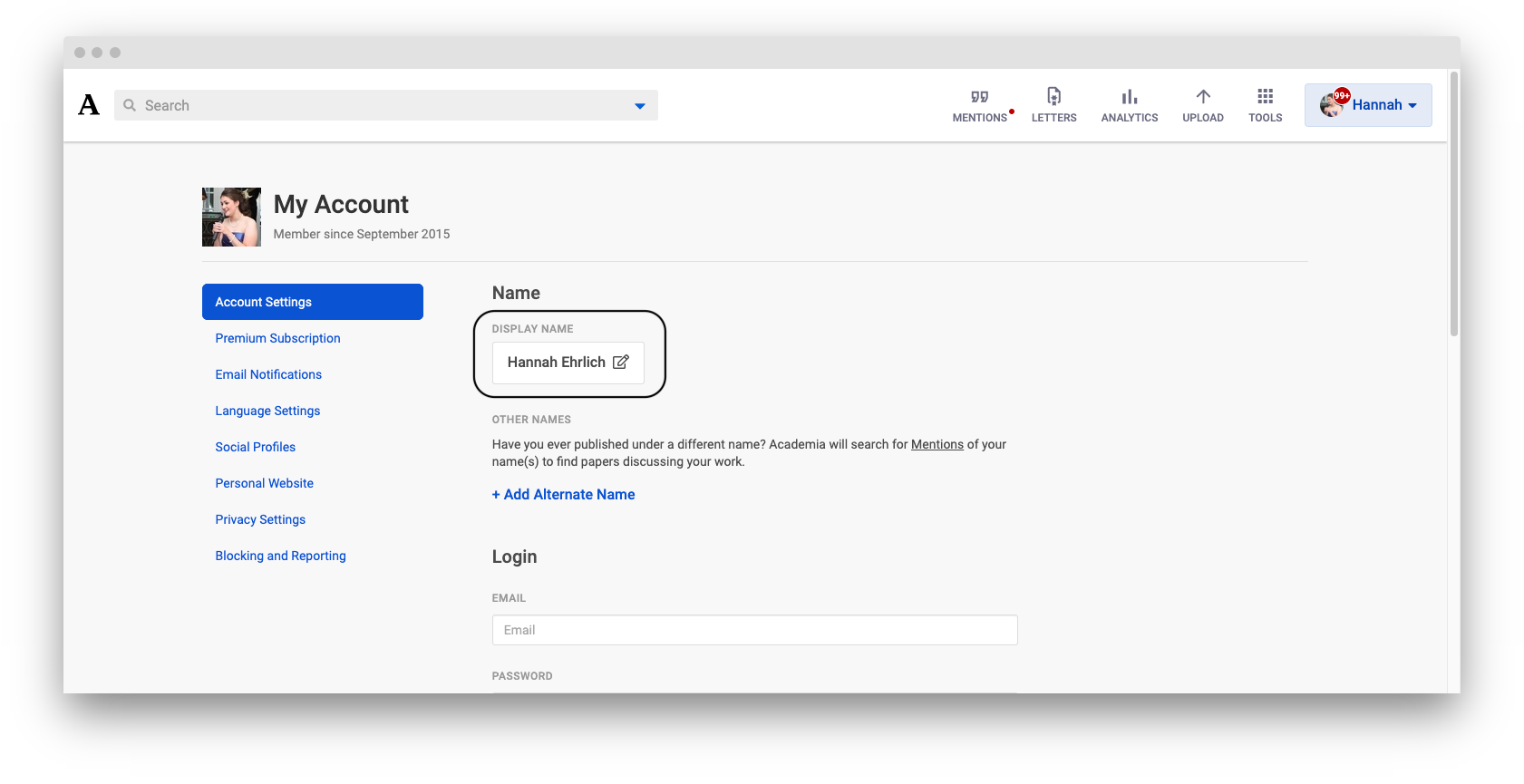This screenshot has height=784, width=1524.
Task: Click the Add Alternate Name link
Action: 563,494
